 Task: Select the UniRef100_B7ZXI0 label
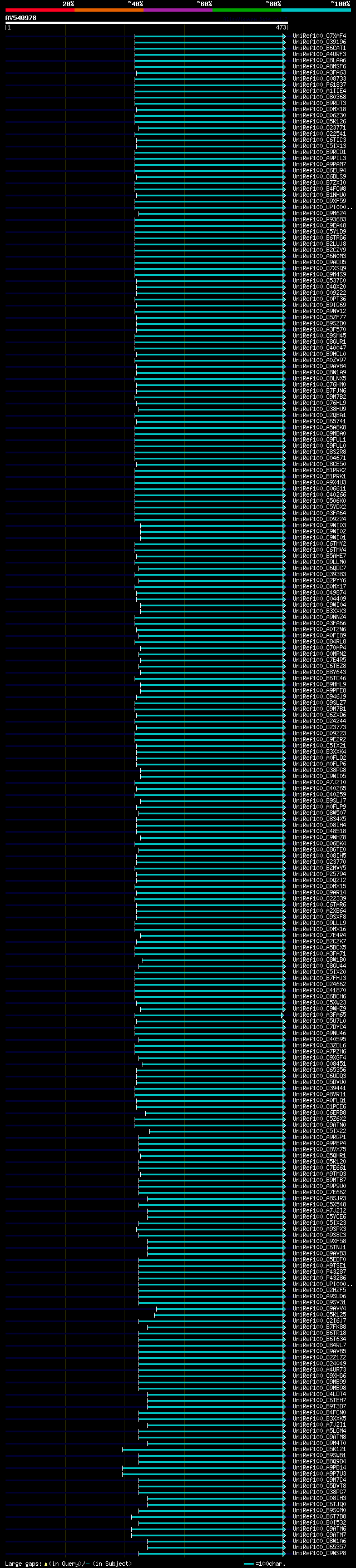coord(319,182)
